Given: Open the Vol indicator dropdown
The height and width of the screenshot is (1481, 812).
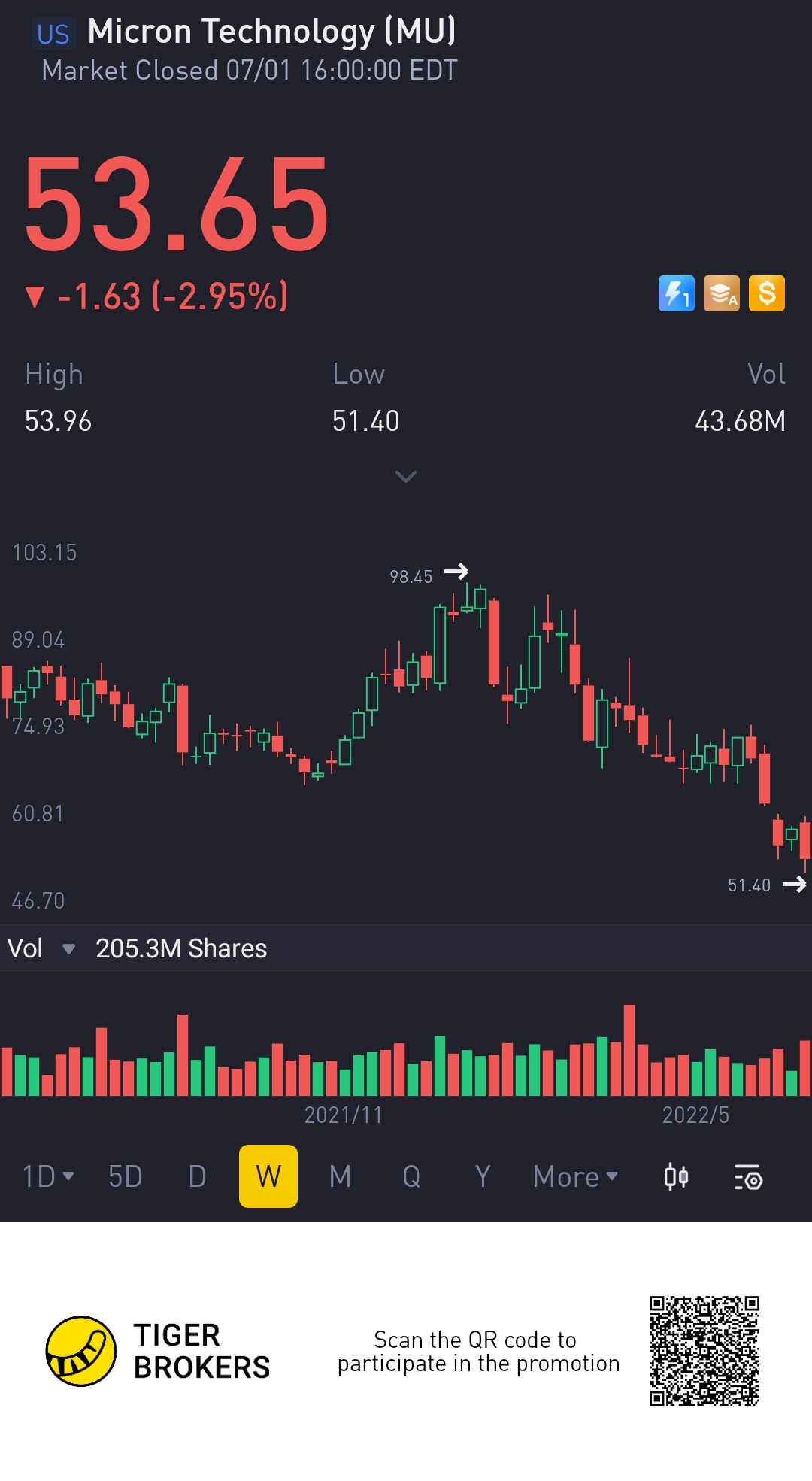Looking at the screenshot, I should 68,949.
